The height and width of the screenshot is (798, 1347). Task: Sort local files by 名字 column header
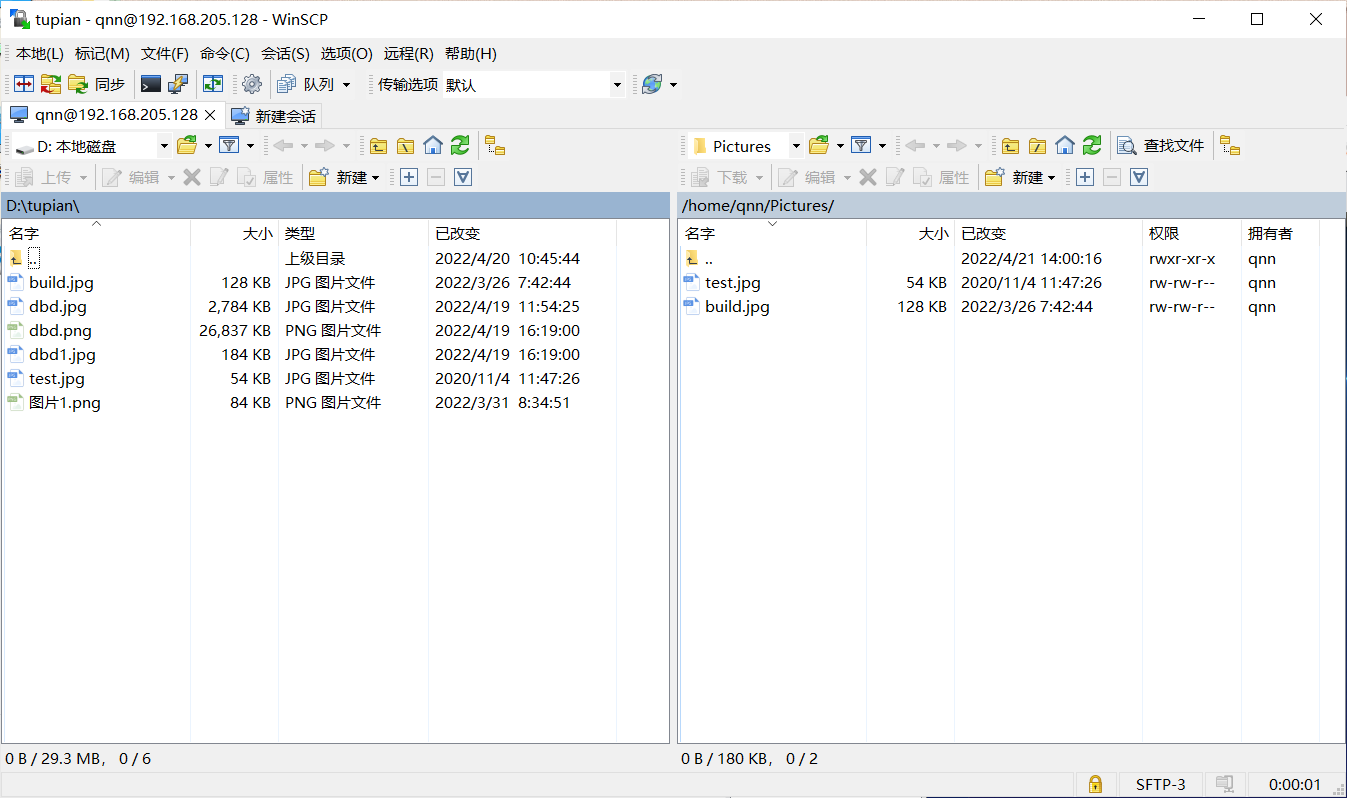click(x=97, y=233)
